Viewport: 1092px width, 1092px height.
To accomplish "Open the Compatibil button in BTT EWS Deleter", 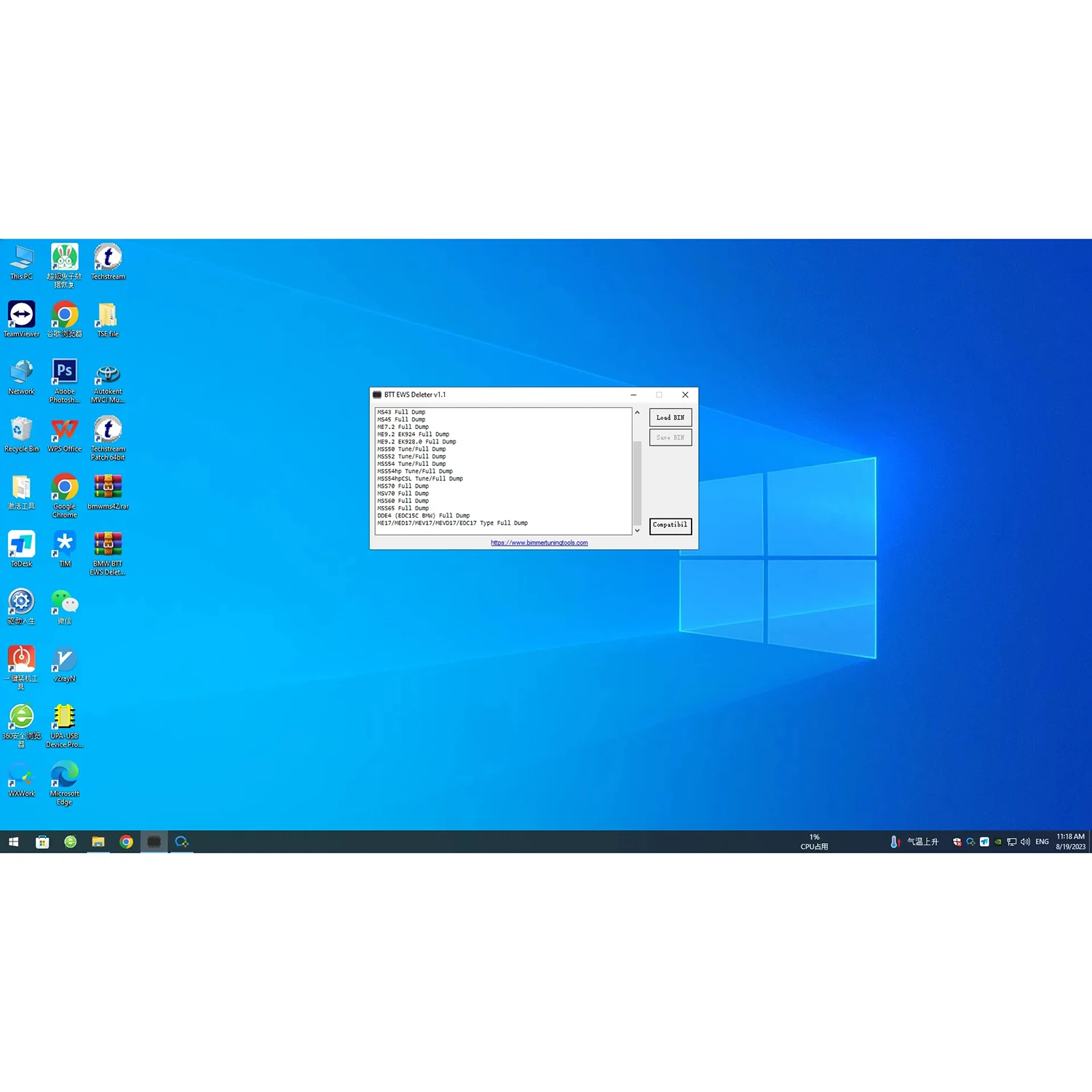I will [670, 525].
